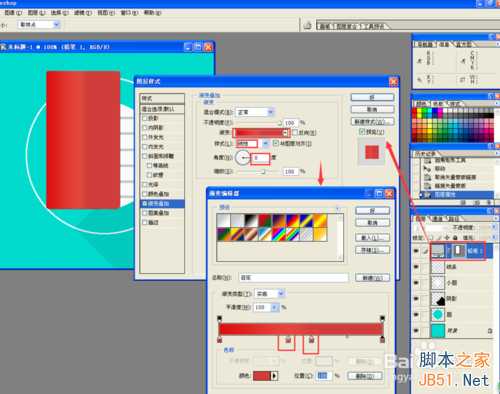500x394 pixels.
Task: Click the gradient name input field
Action: [x=294, y=277]
